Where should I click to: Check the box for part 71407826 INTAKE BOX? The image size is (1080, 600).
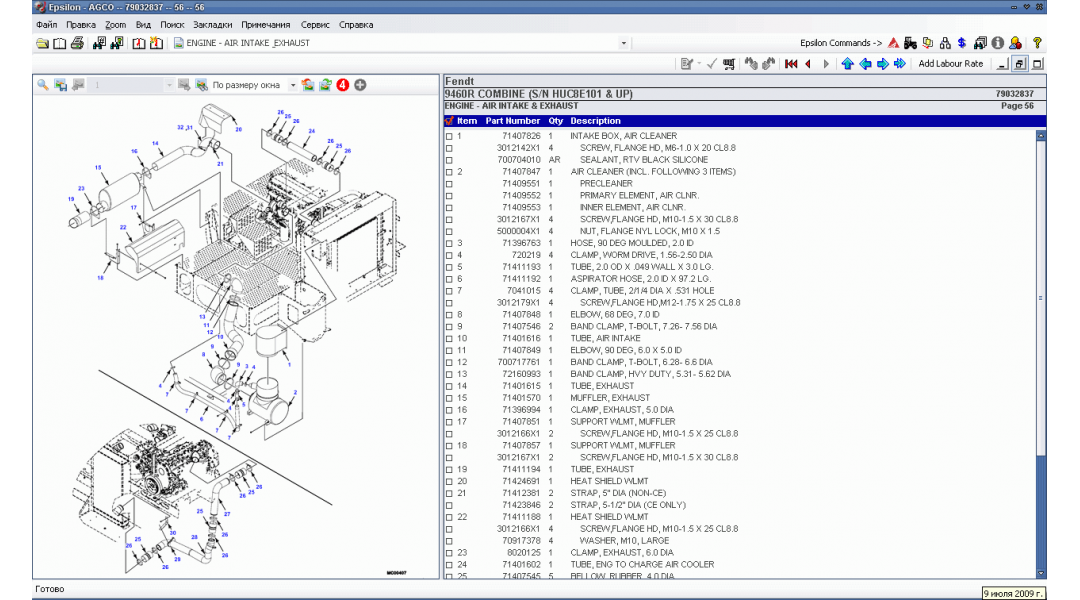(x=447, y=135)
